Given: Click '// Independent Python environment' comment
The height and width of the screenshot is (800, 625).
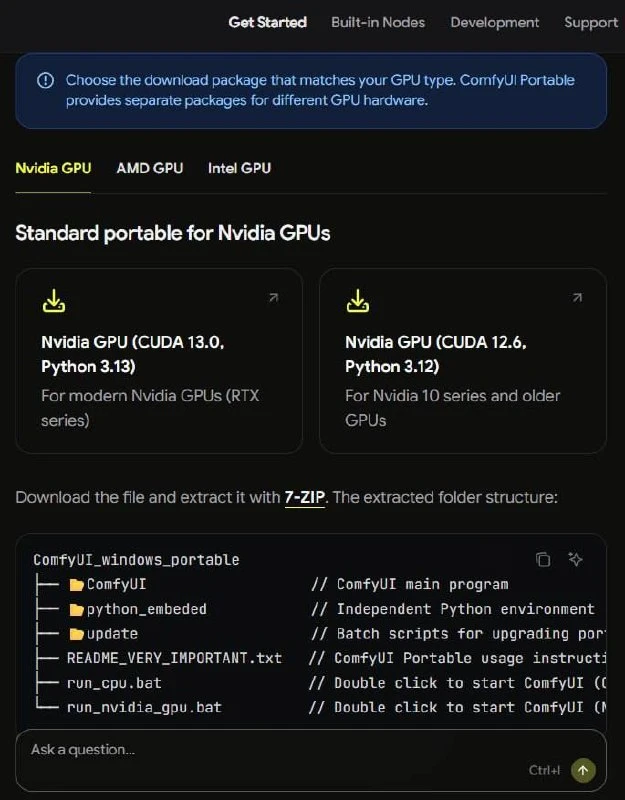Looking at the screenshot, I should click(x=453, y=609).
